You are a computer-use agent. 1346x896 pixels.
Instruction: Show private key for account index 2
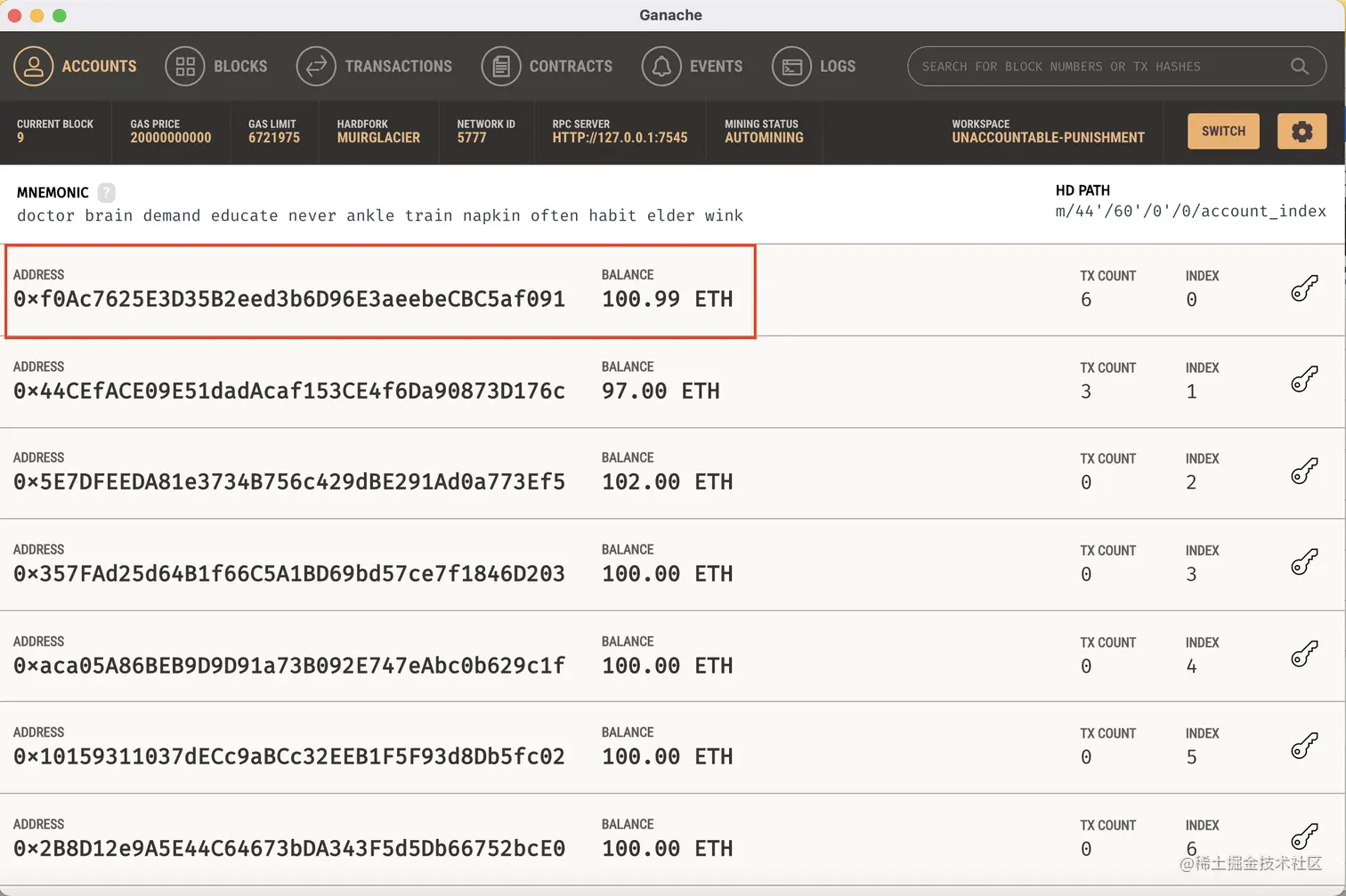point(1304,471)
